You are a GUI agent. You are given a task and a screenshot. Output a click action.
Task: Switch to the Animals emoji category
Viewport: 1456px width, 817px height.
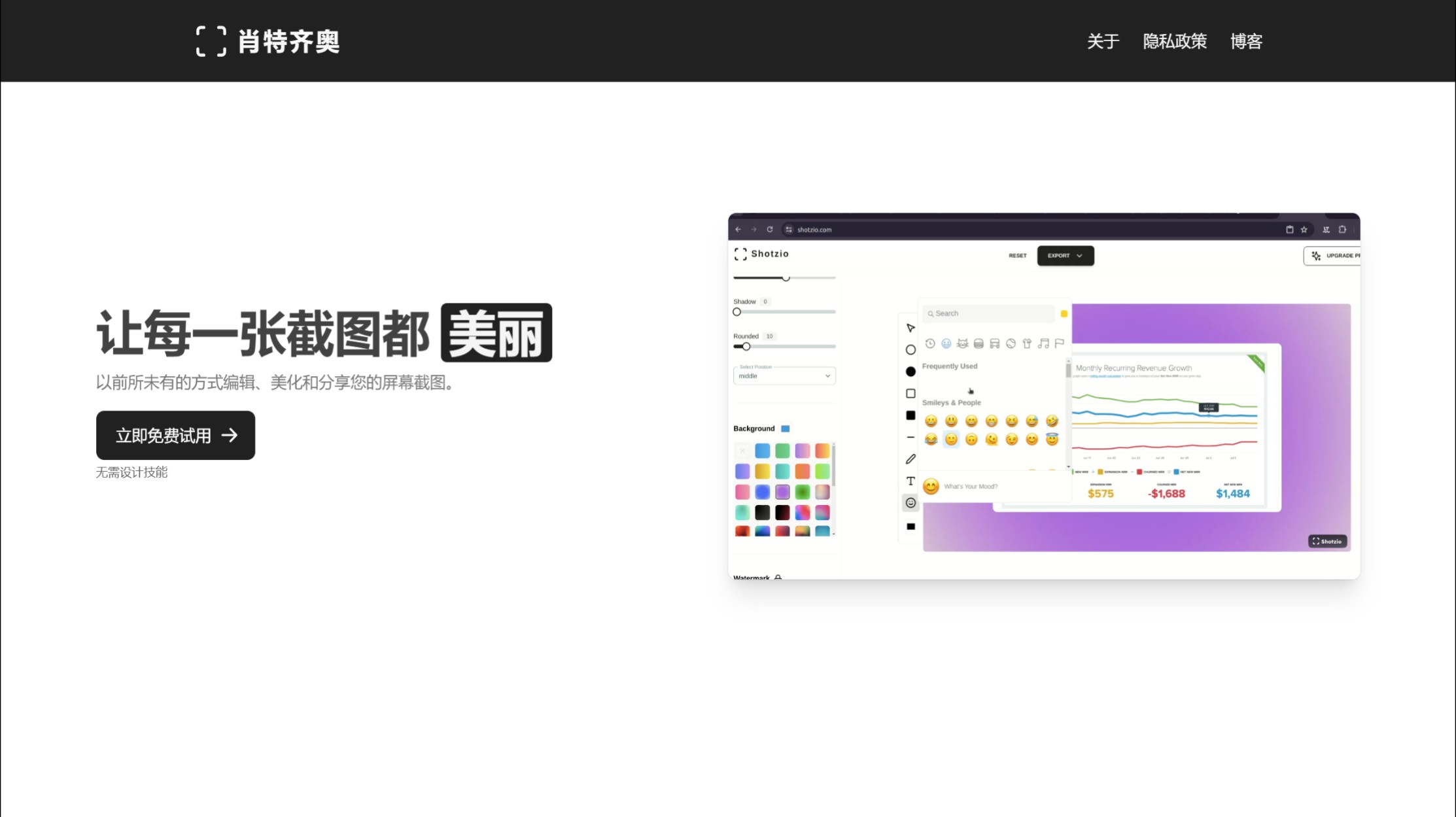tap(962, 343)
